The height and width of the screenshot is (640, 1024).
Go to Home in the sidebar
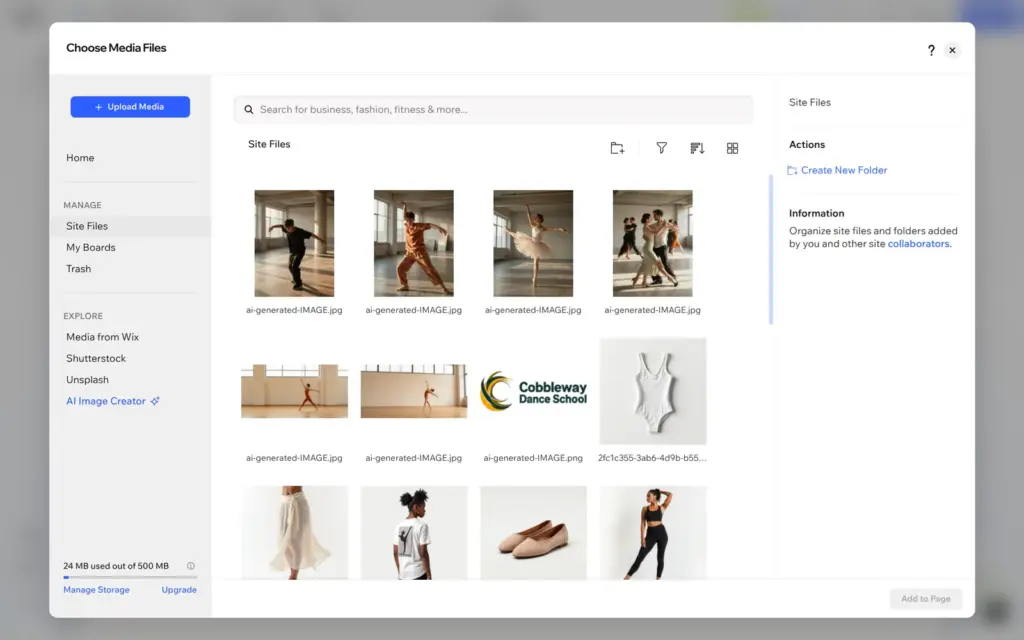80,158
